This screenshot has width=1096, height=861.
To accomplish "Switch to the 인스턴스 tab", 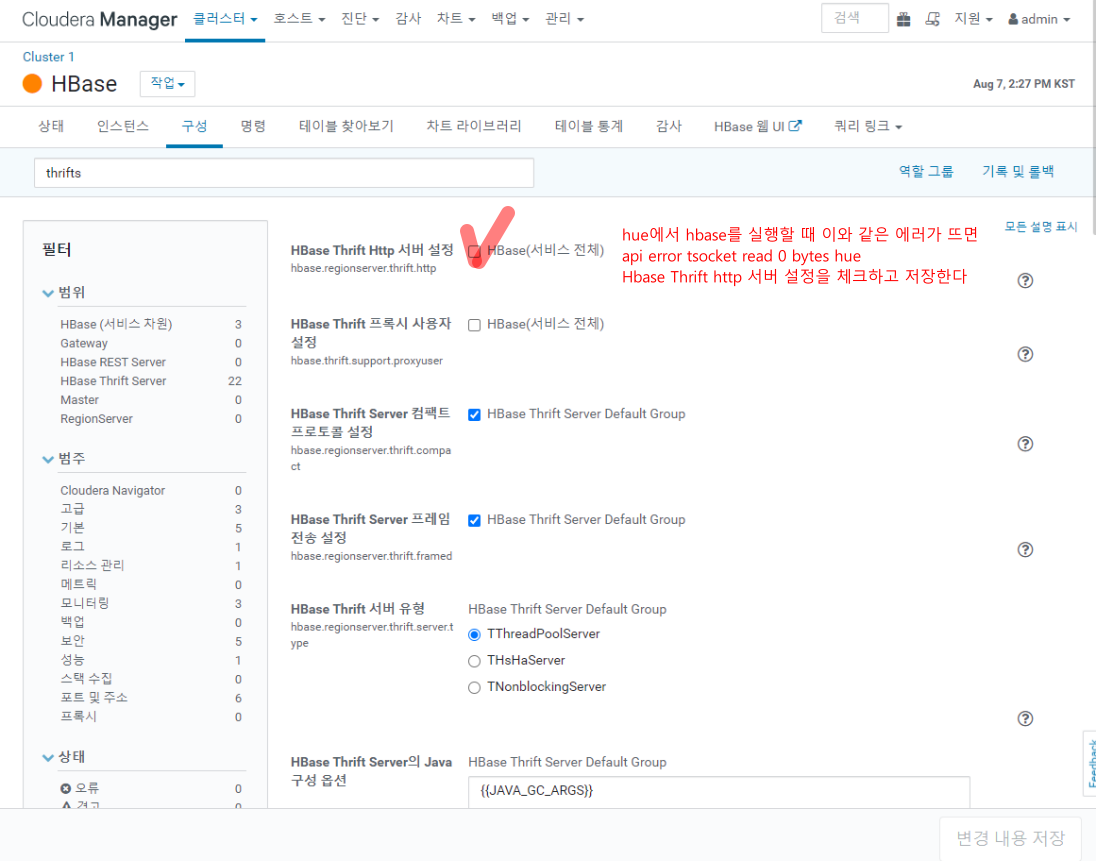I will coord(123,126).
